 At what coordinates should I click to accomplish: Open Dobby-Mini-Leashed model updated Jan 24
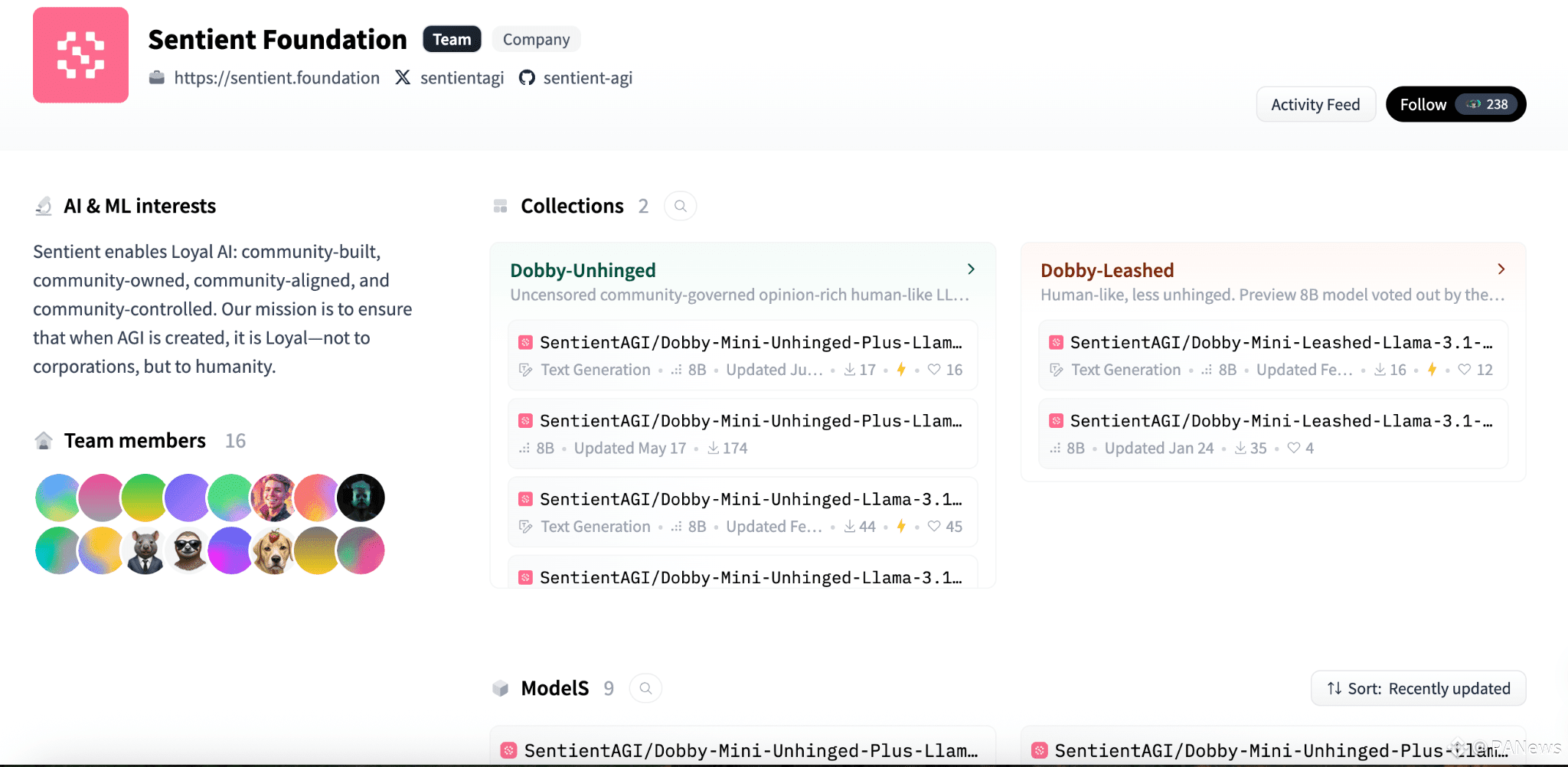pyautogui.click(x=1272, y=433)
